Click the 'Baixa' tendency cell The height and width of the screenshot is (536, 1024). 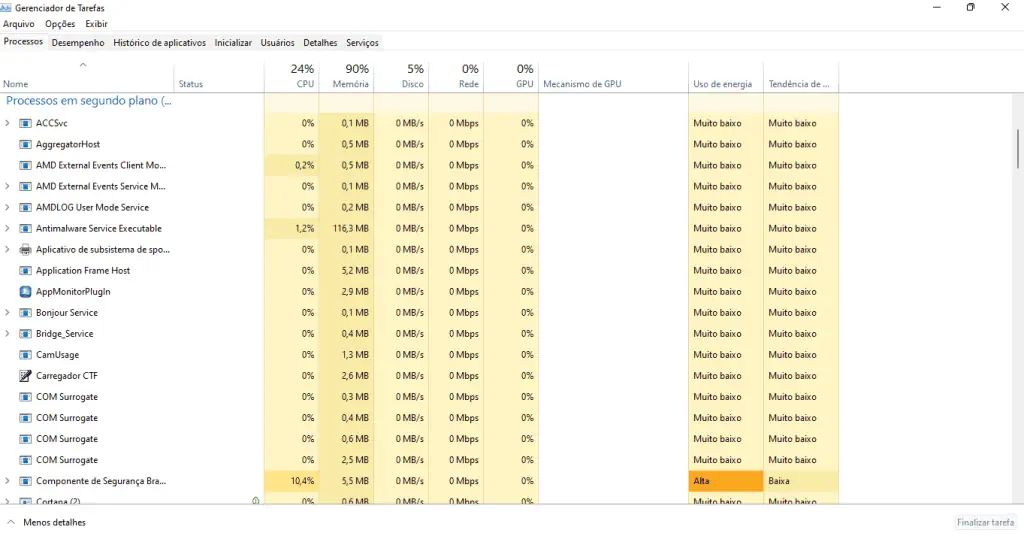[801, 481]
